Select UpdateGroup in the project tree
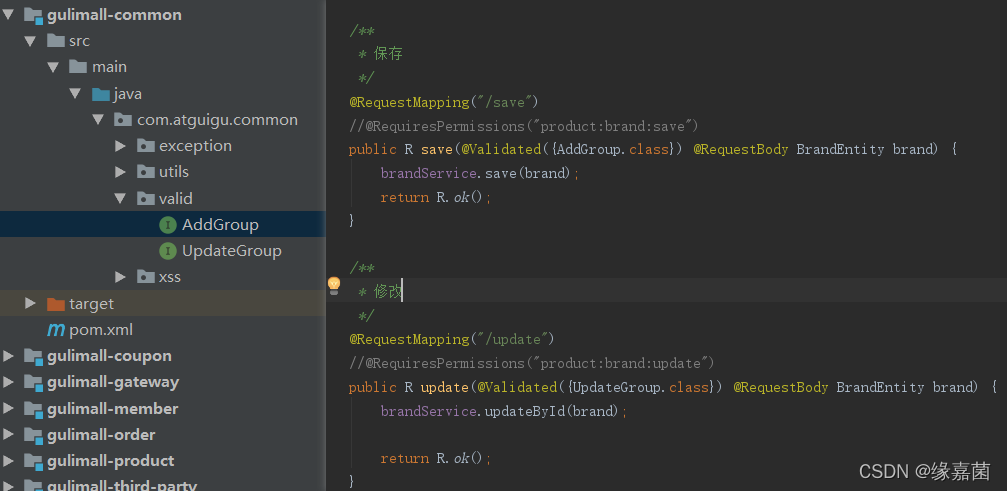Screen dimensions: 1007x491 pos(232,251)
